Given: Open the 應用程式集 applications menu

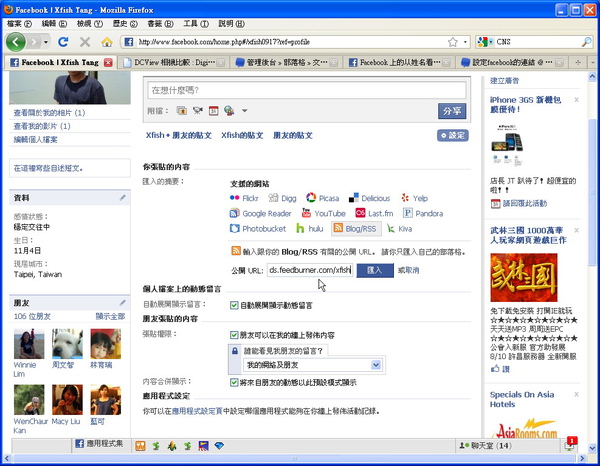Looking at the screenshot, I should point(99,443).
